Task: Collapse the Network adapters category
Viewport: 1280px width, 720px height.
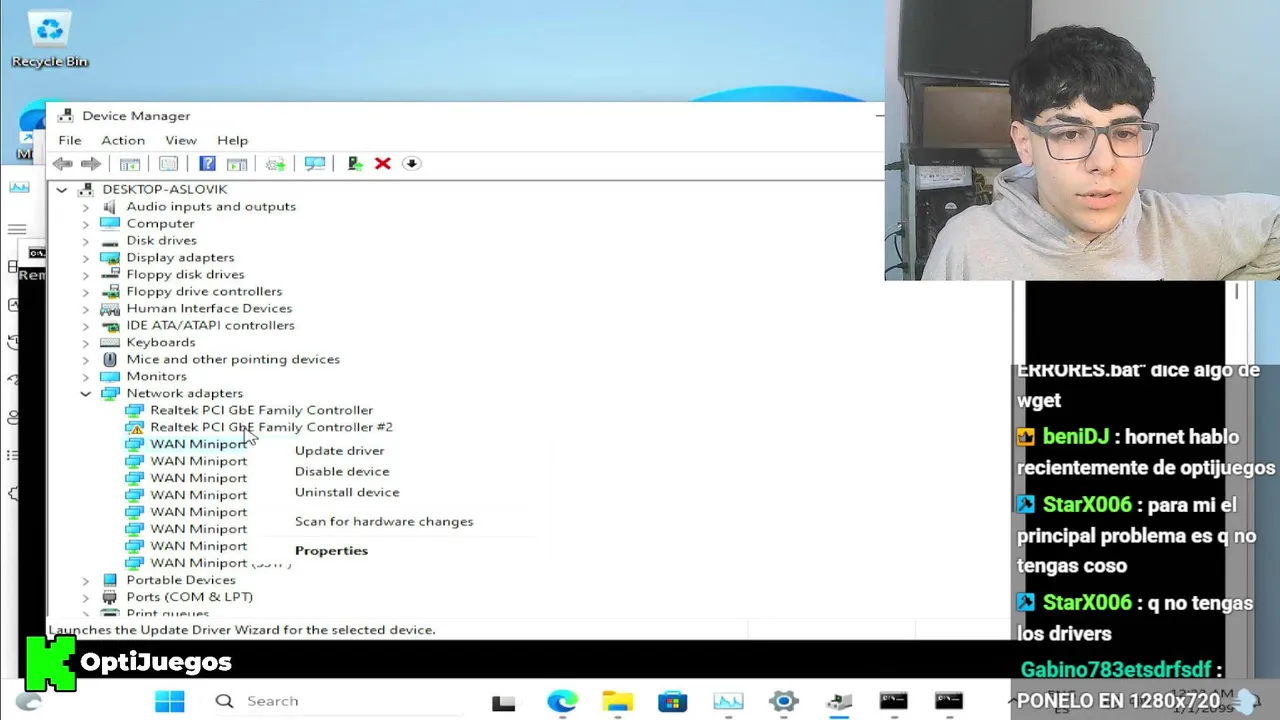Action: click(85, 394)
